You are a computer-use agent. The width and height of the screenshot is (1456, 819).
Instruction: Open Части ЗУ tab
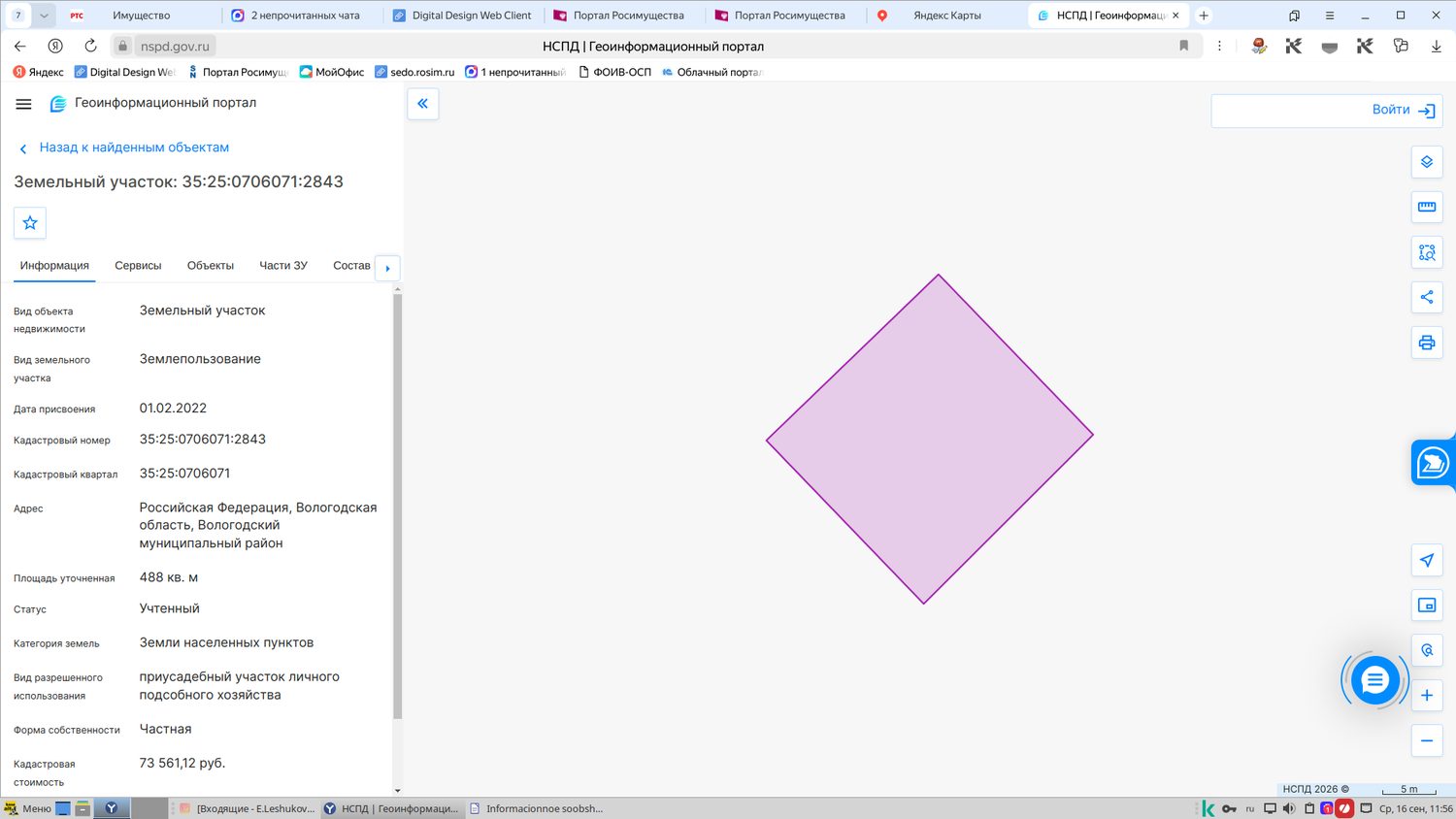click(283, 266)
